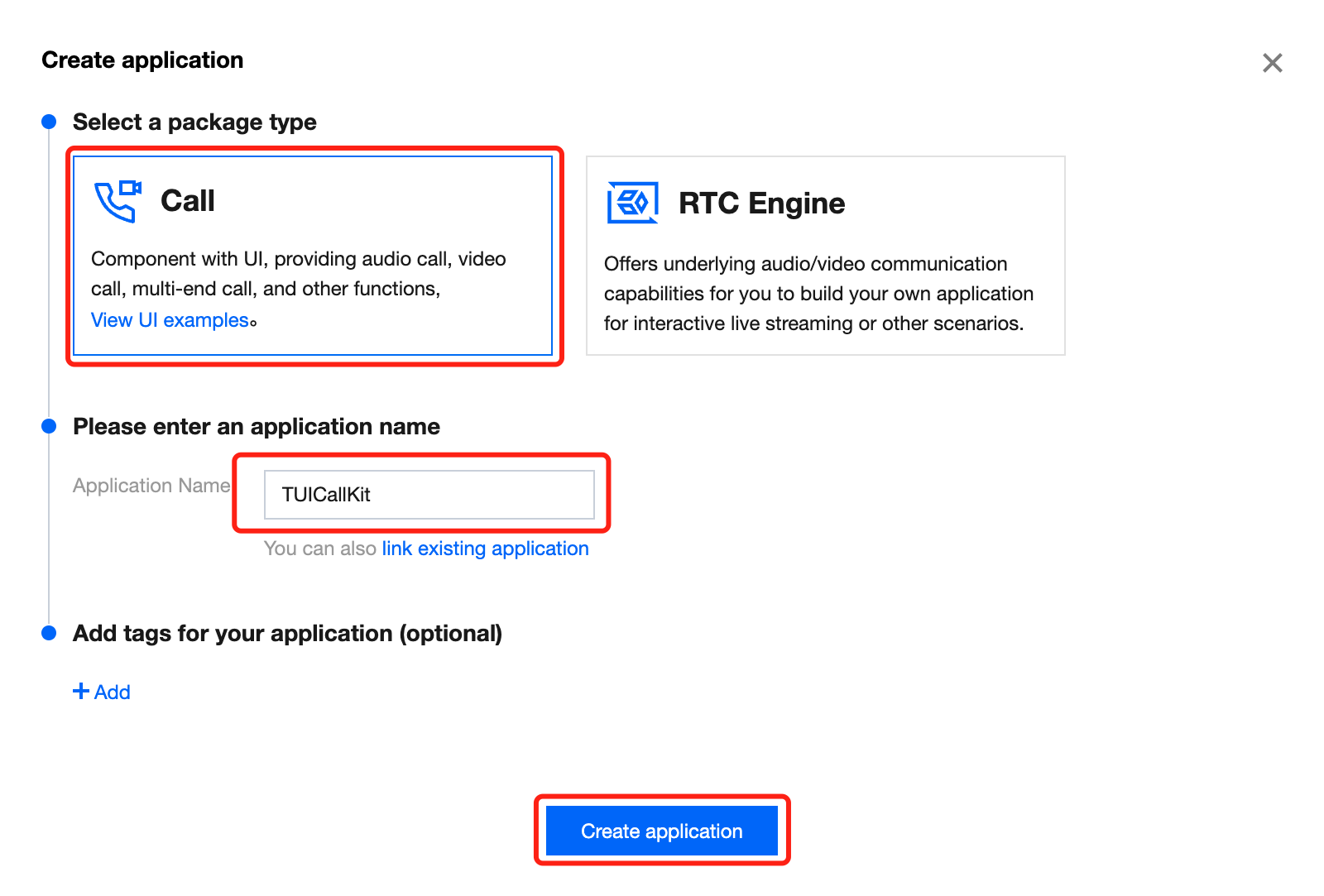Screen dimensions: 1324x896
Task: Click the application name step bullet
Action: [x=49, y=426]
